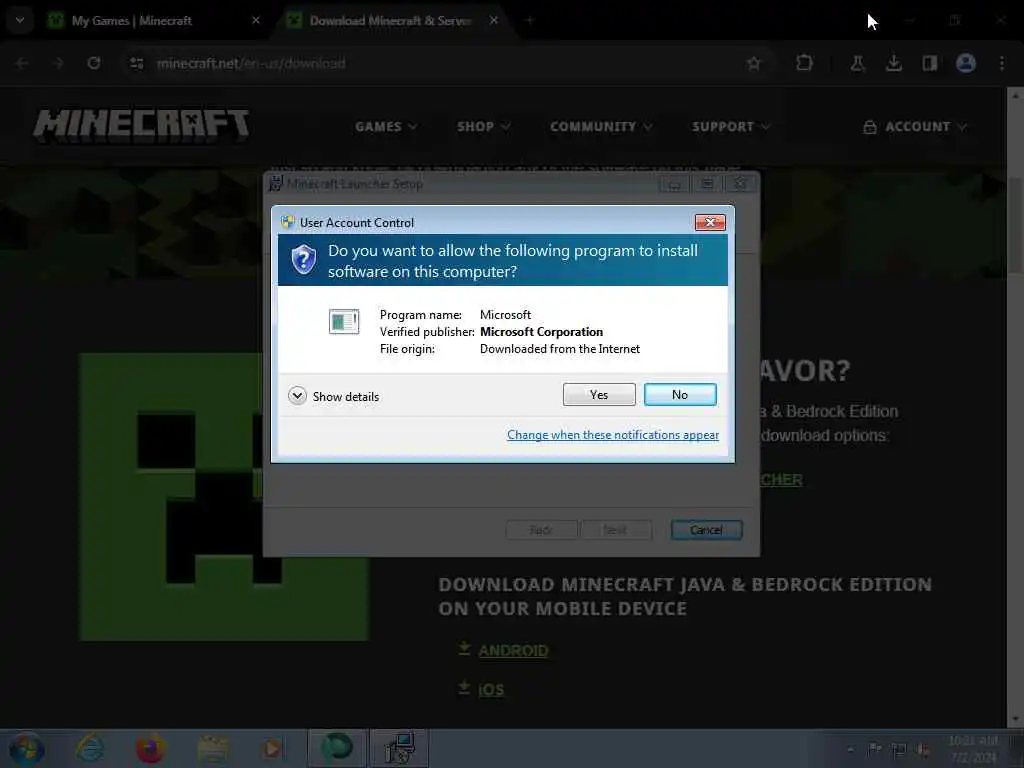Bookmark this page with the star icon

(x=754, y=63)
